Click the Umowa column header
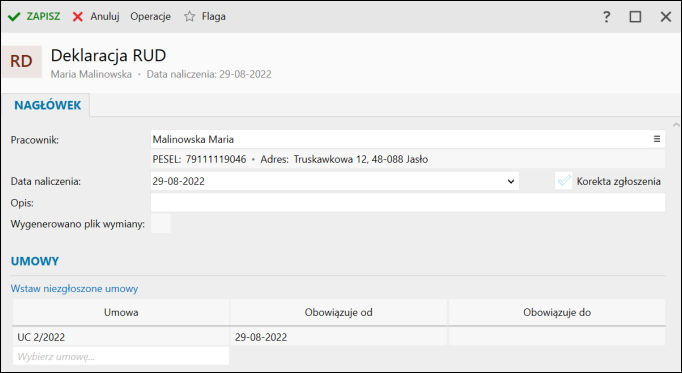Image resolution: width=682 pixels, height=373 pixels. (x=121, y=312)
